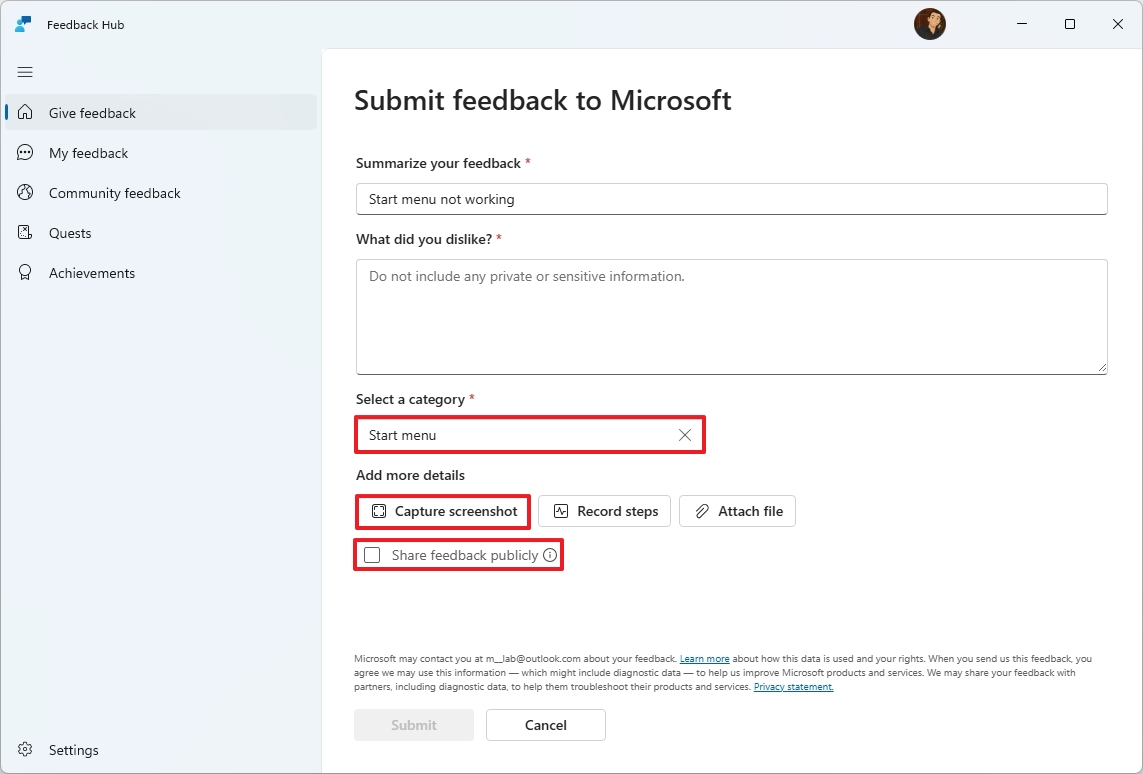Click the Attach file paperclip icon

[701, 511]
